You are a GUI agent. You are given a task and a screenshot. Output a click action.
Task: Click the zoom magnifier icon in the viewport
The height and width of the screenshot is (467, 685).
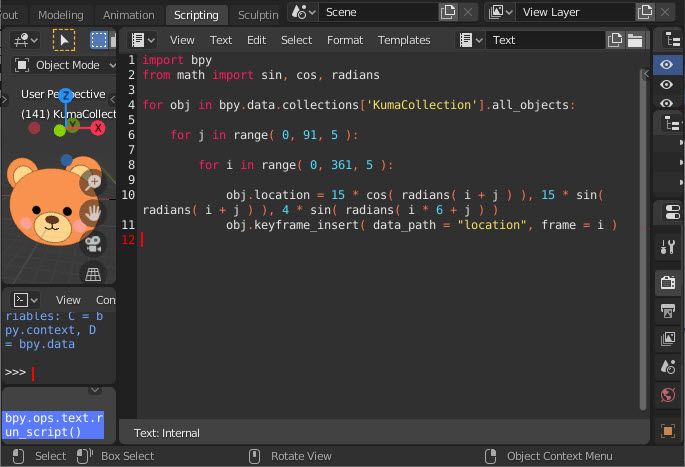click(93, 181)
